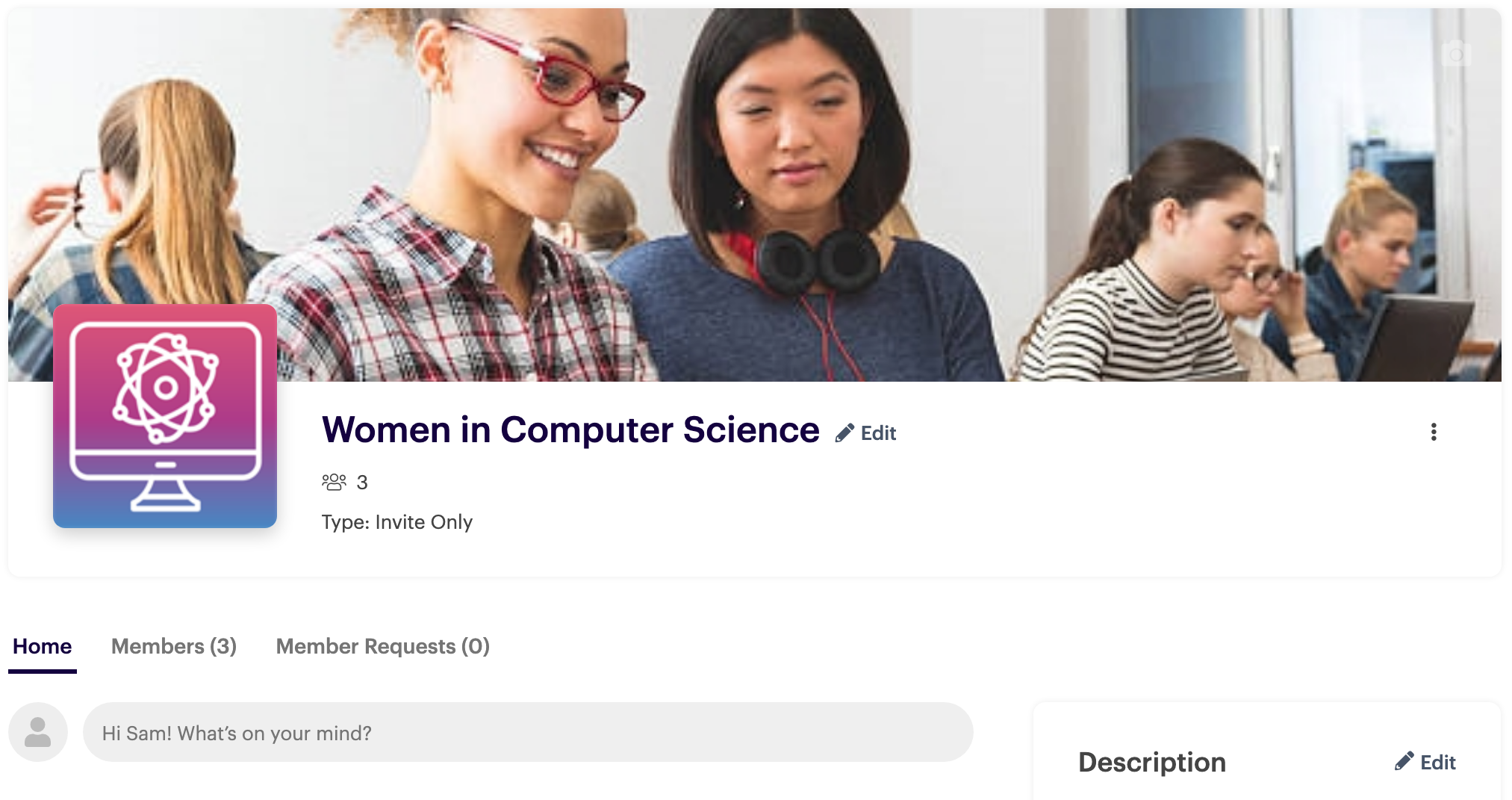This screenshot has height=800, width=1512.
Task: Click the Edit link in the Description panel
Action: (x=1437, y=762)
